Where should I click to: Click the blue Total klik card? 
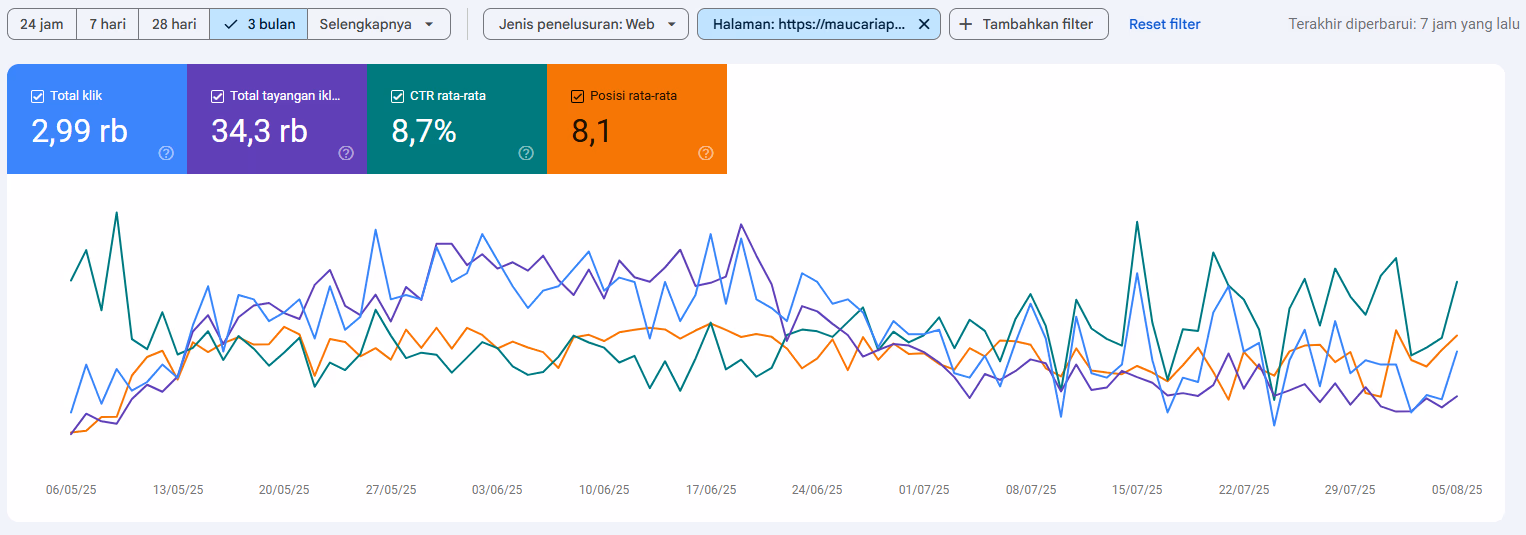(x=97, y=119)
